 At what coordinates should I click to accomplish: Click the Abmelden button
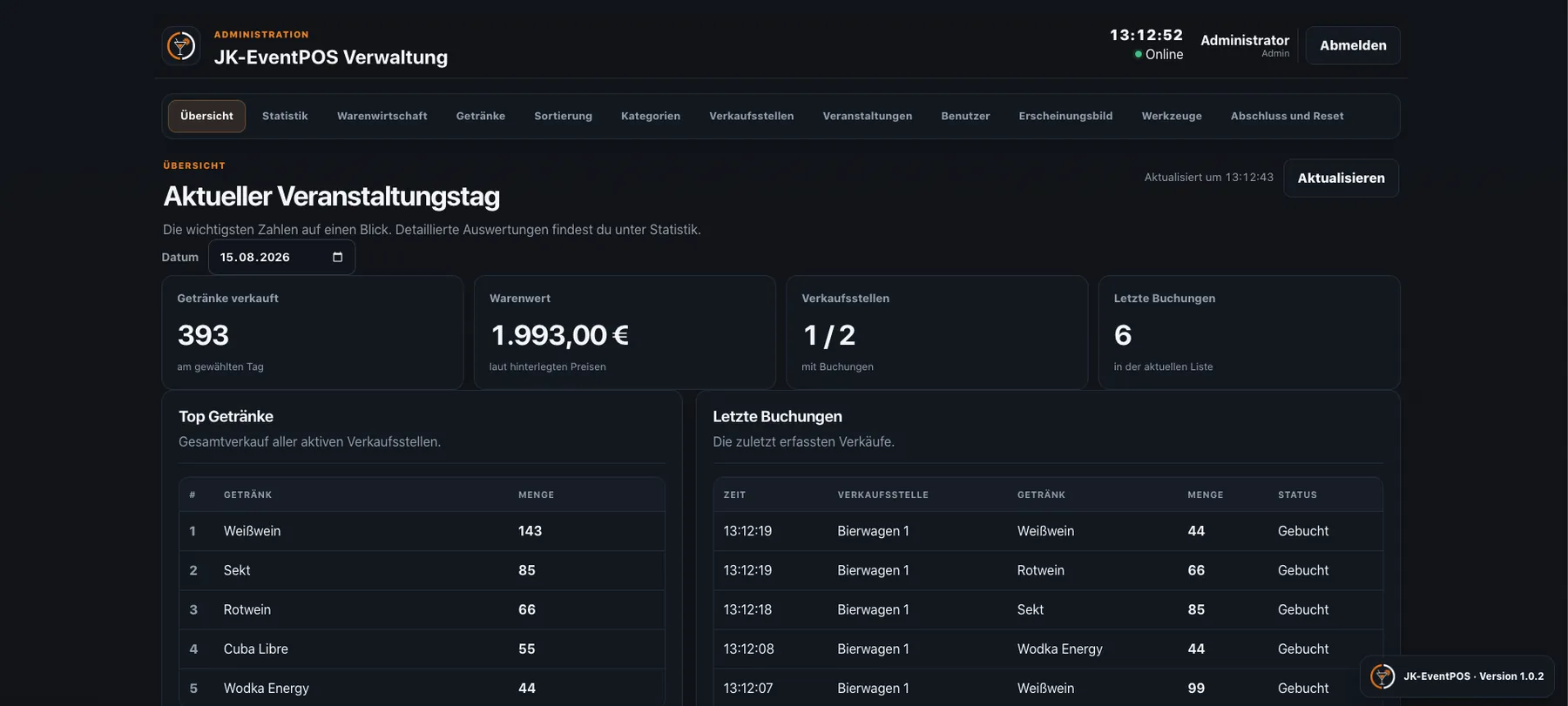tap(1353, 45)
